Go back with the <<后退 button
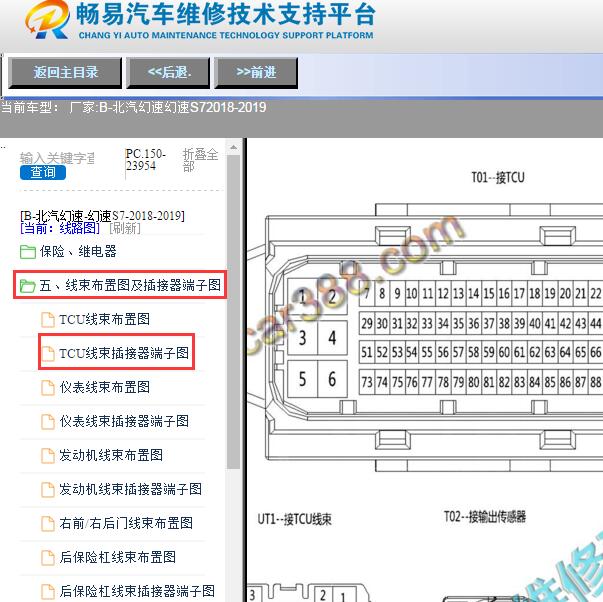 pos(168,73)
